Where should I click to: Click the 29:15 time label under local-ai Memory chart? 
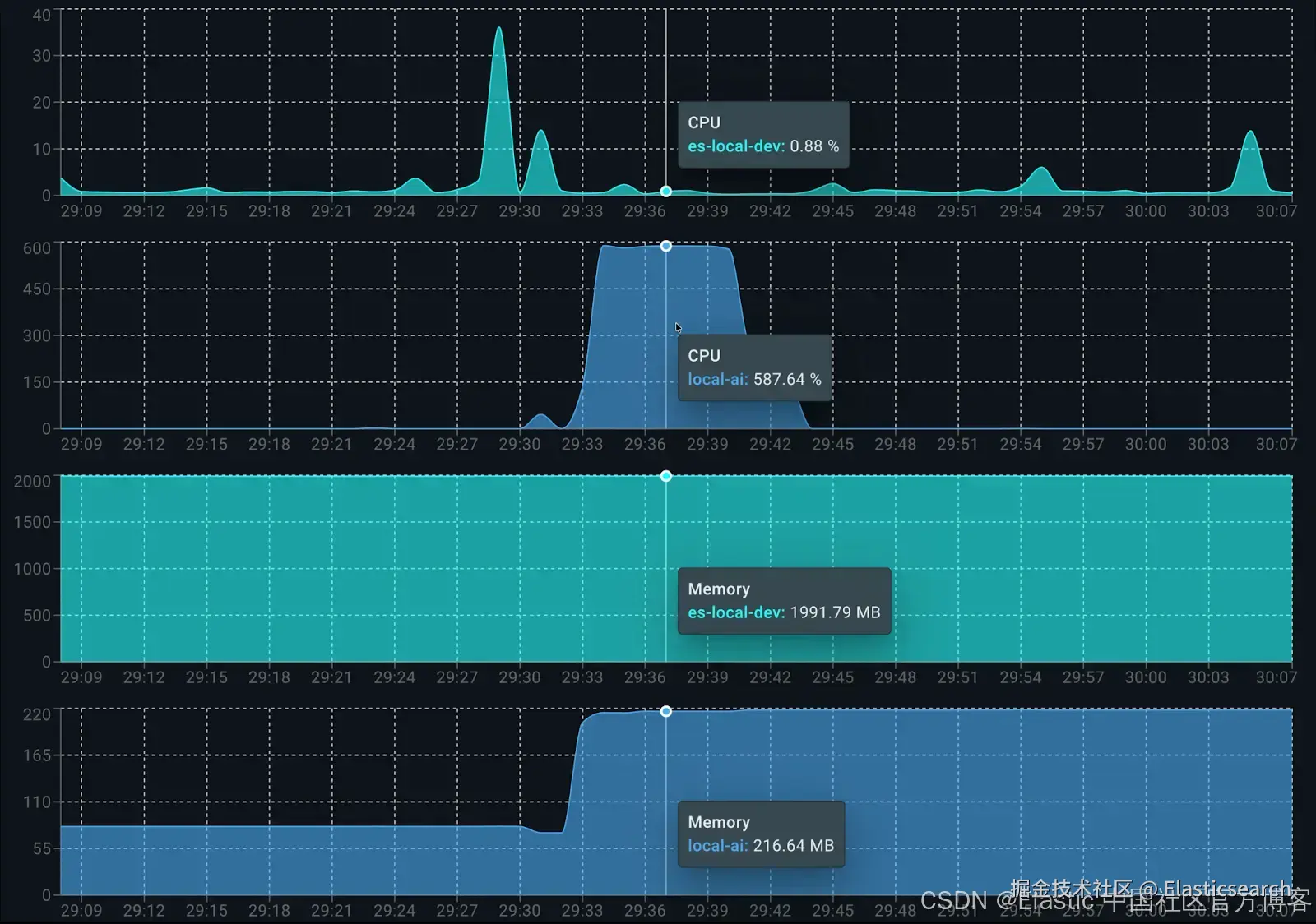coord(206,911)
